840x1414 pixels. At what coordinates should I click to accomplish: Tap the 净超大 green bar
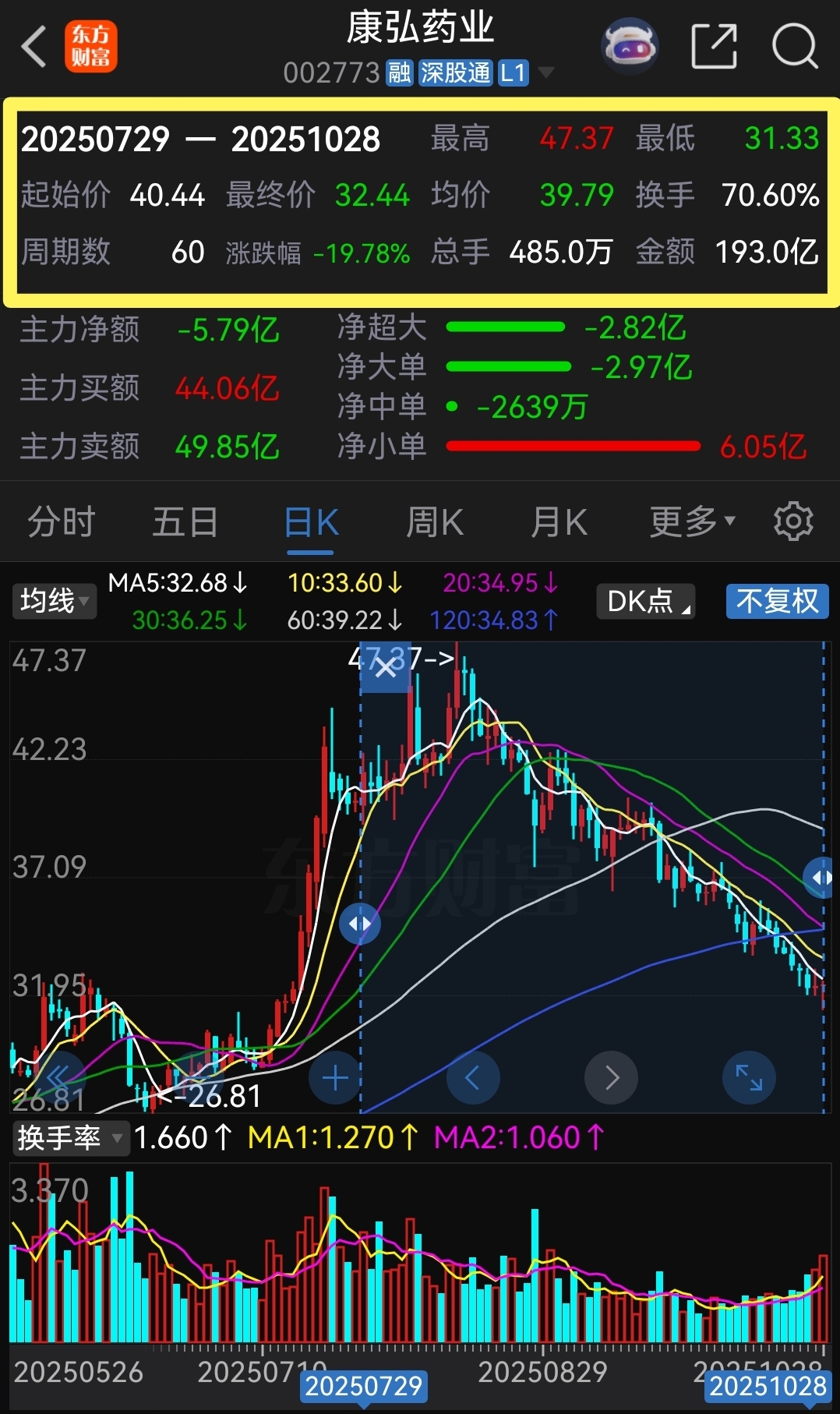point(506,327)
